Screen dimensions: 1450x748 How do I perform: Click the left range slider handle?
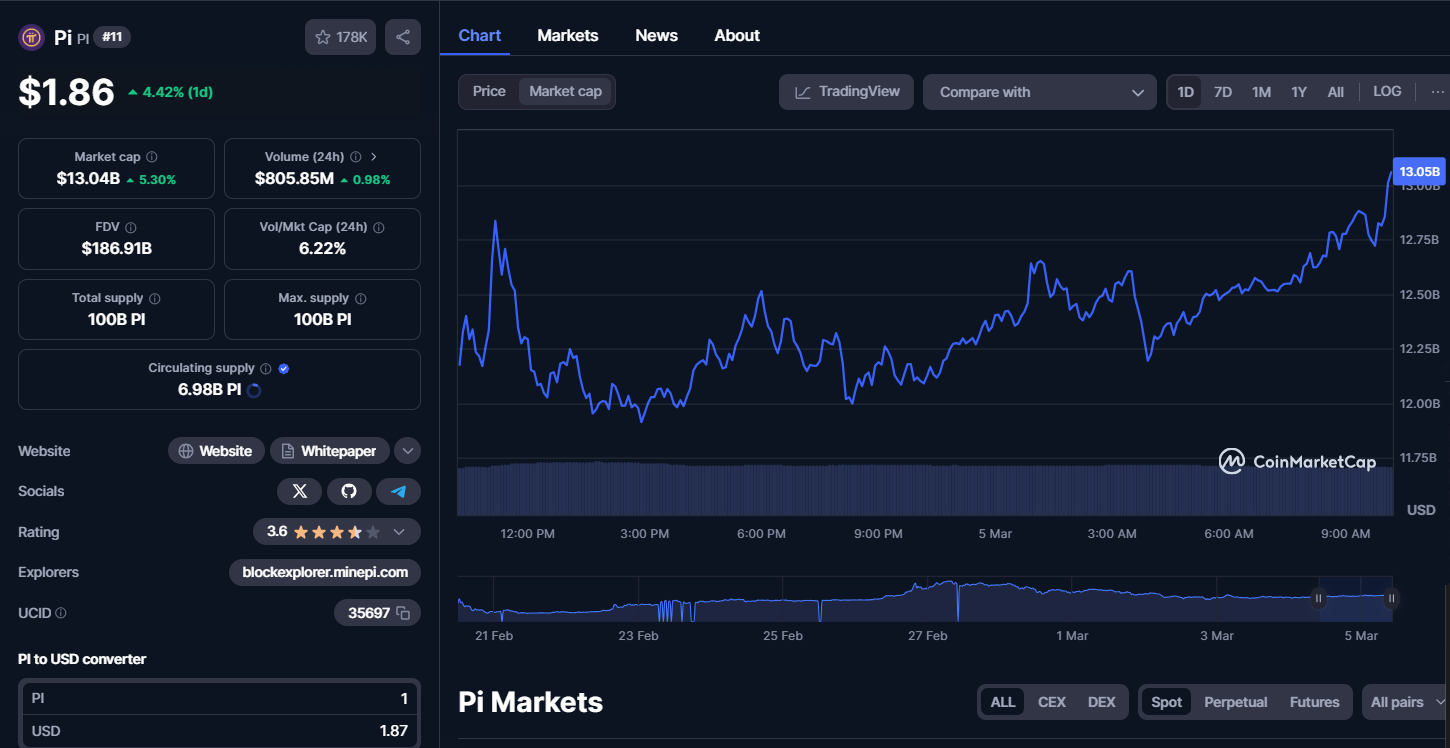(x=1318, y=598)
